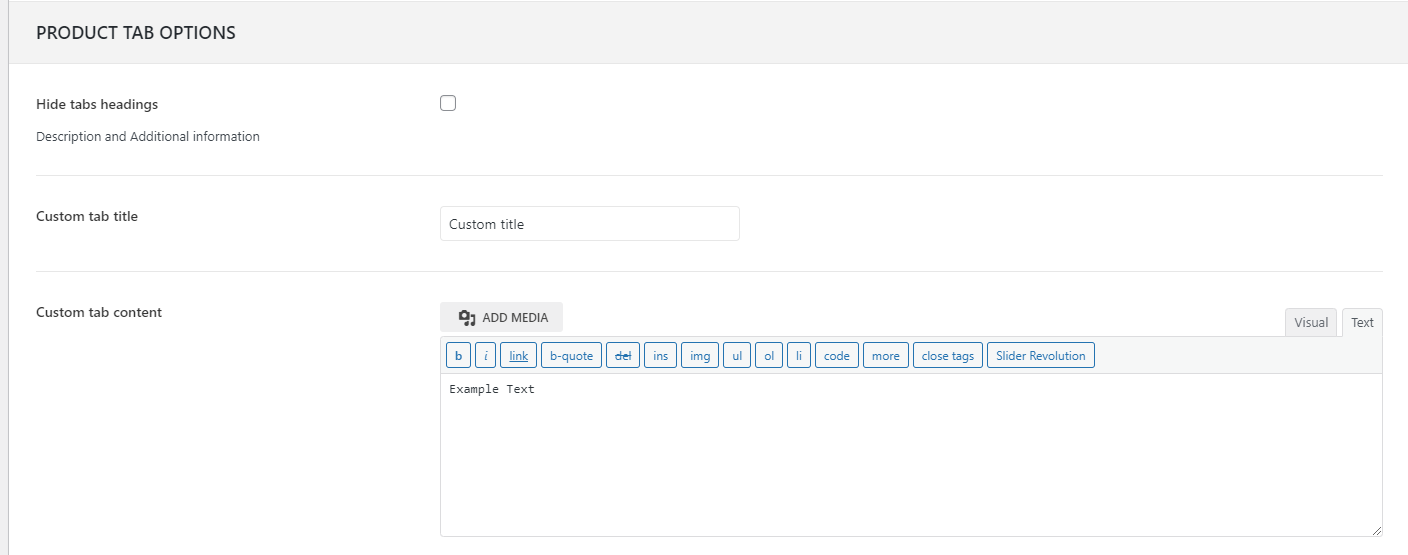1408x555 pixels.
Task: Open the Slider Revolution button
Action: click(1040, 356)
